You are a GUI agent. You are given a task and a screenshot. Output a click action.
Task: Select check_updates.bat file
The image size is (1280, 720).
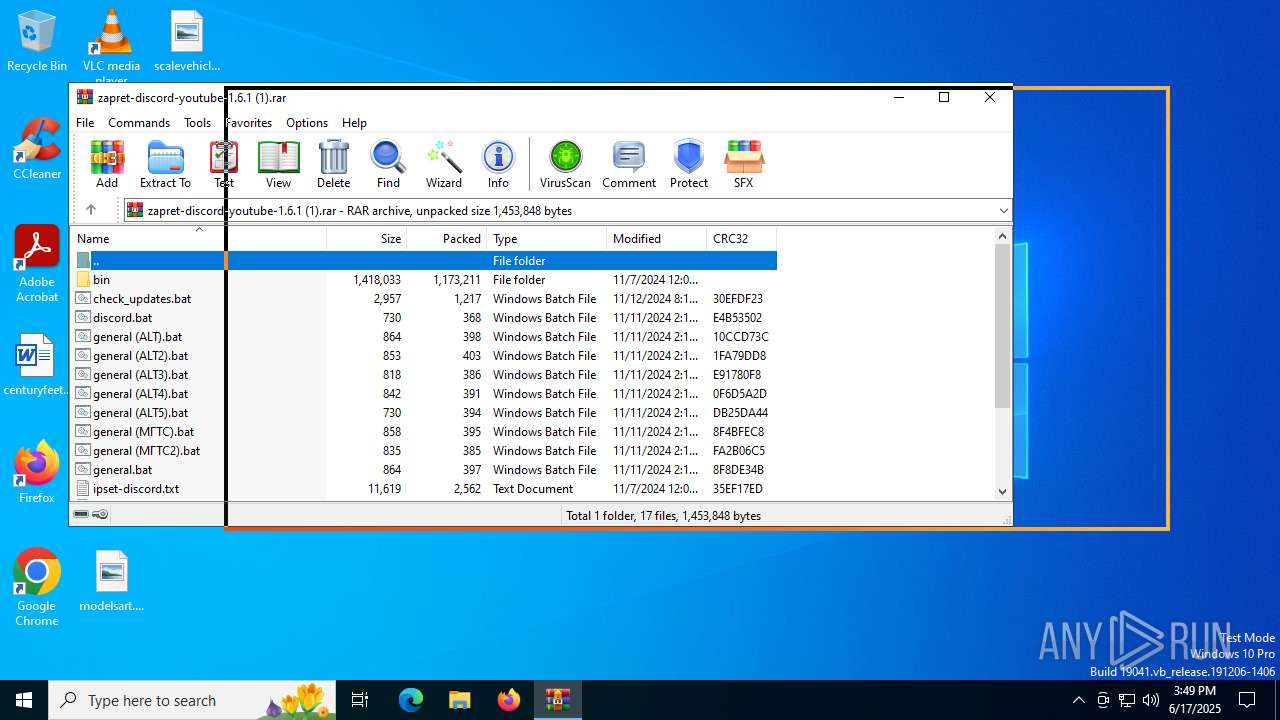(425, 299)
